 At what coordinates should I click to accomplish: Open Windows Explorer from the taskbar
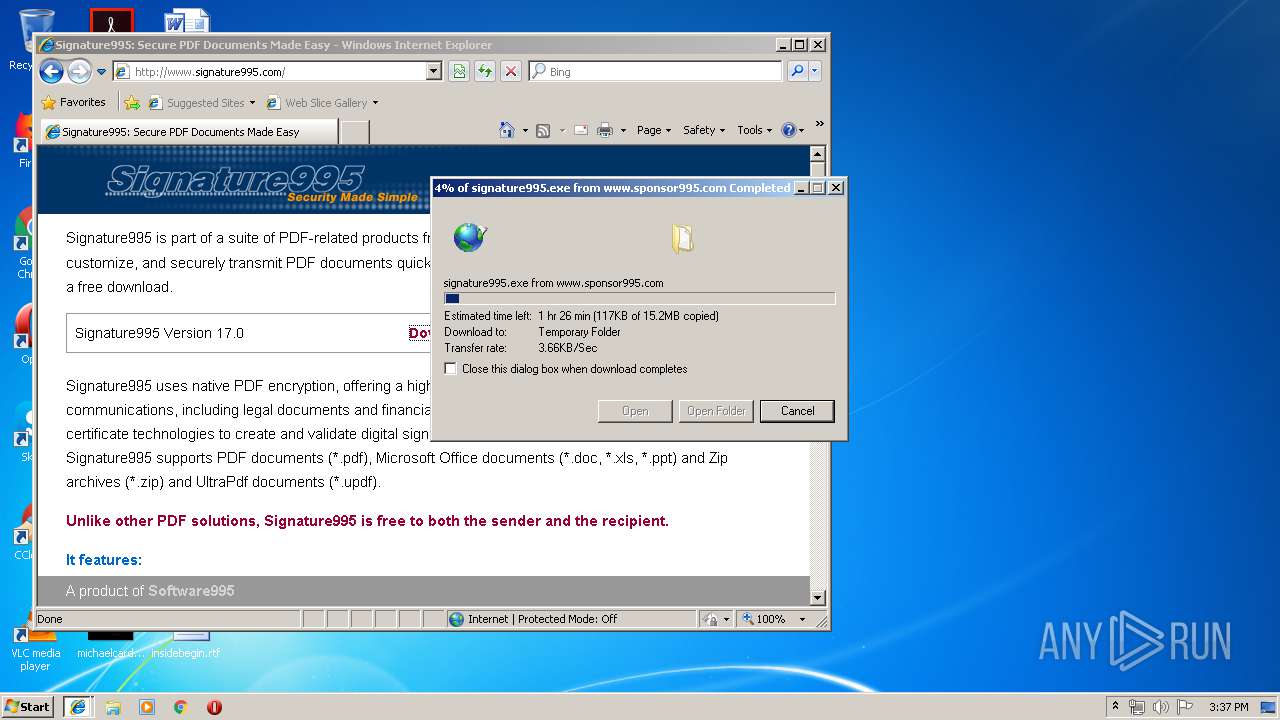click(113, 707)
